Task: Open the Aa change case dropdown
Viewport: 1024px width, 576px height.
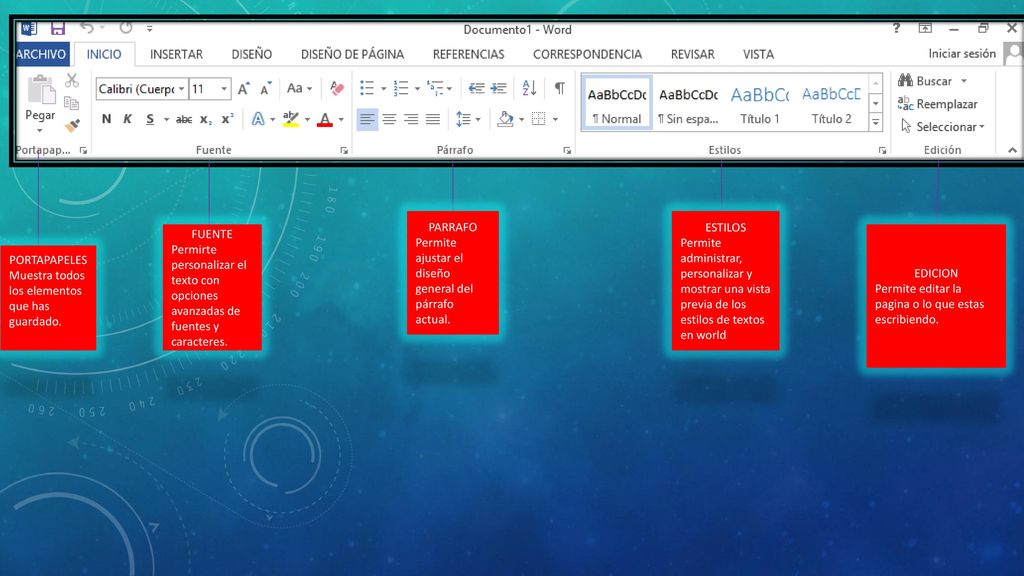Action: coord(299,88)
